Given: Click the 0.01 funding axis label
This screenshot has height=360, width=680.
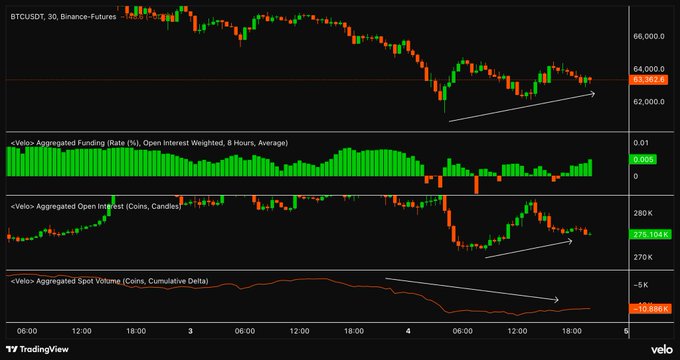Looking at the screenshot, I should click(x=641, y=143).
